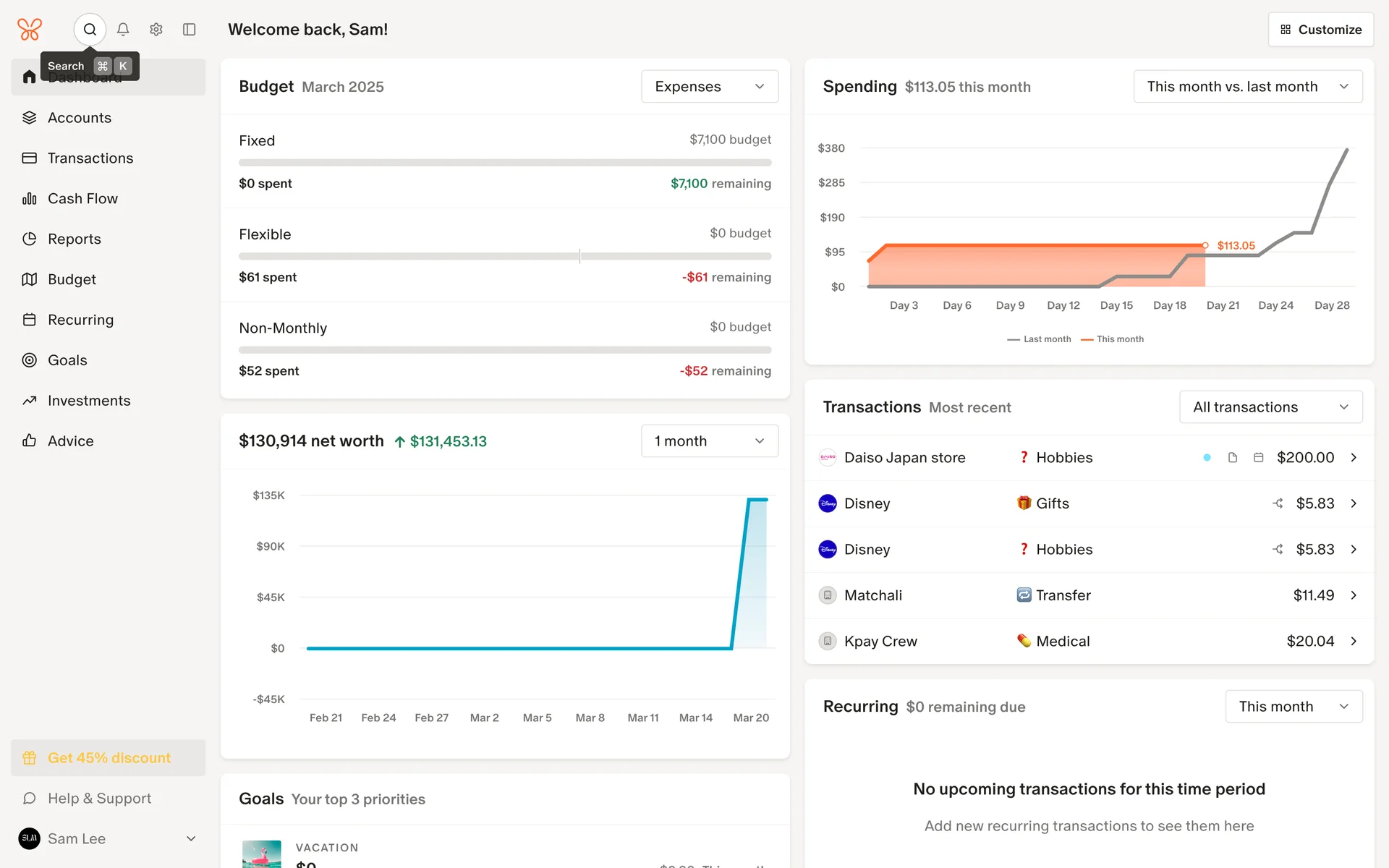Click the butterfly logo icon
Screen dimensions: 1389x868
pos(30,30)
